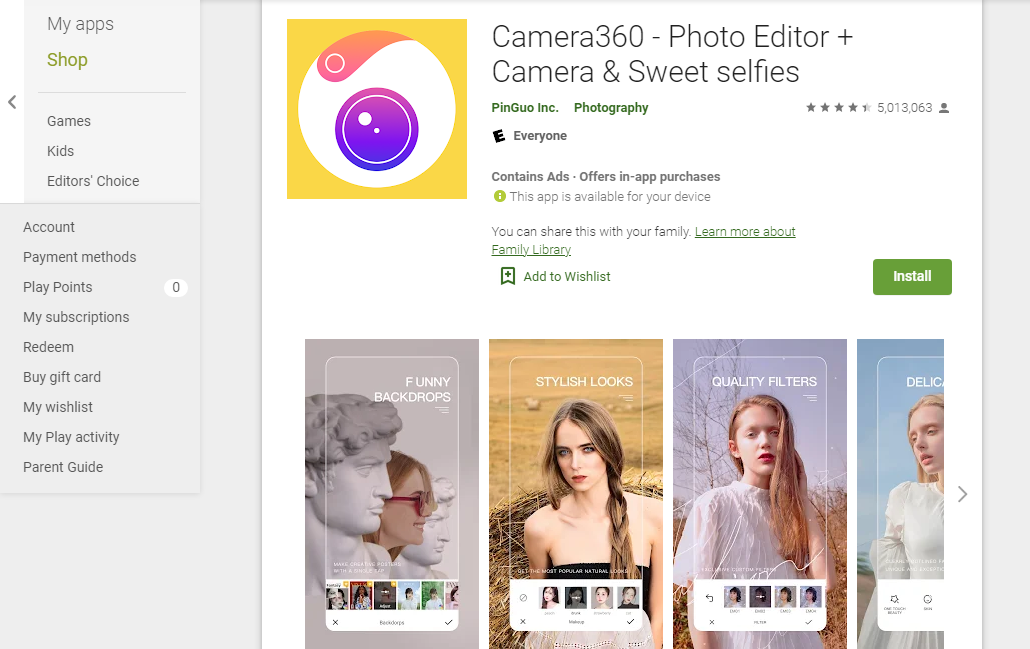This screenshot has height=649, width=1030.
Task: Click the Camera360 app icon
Action: (377, 109)
